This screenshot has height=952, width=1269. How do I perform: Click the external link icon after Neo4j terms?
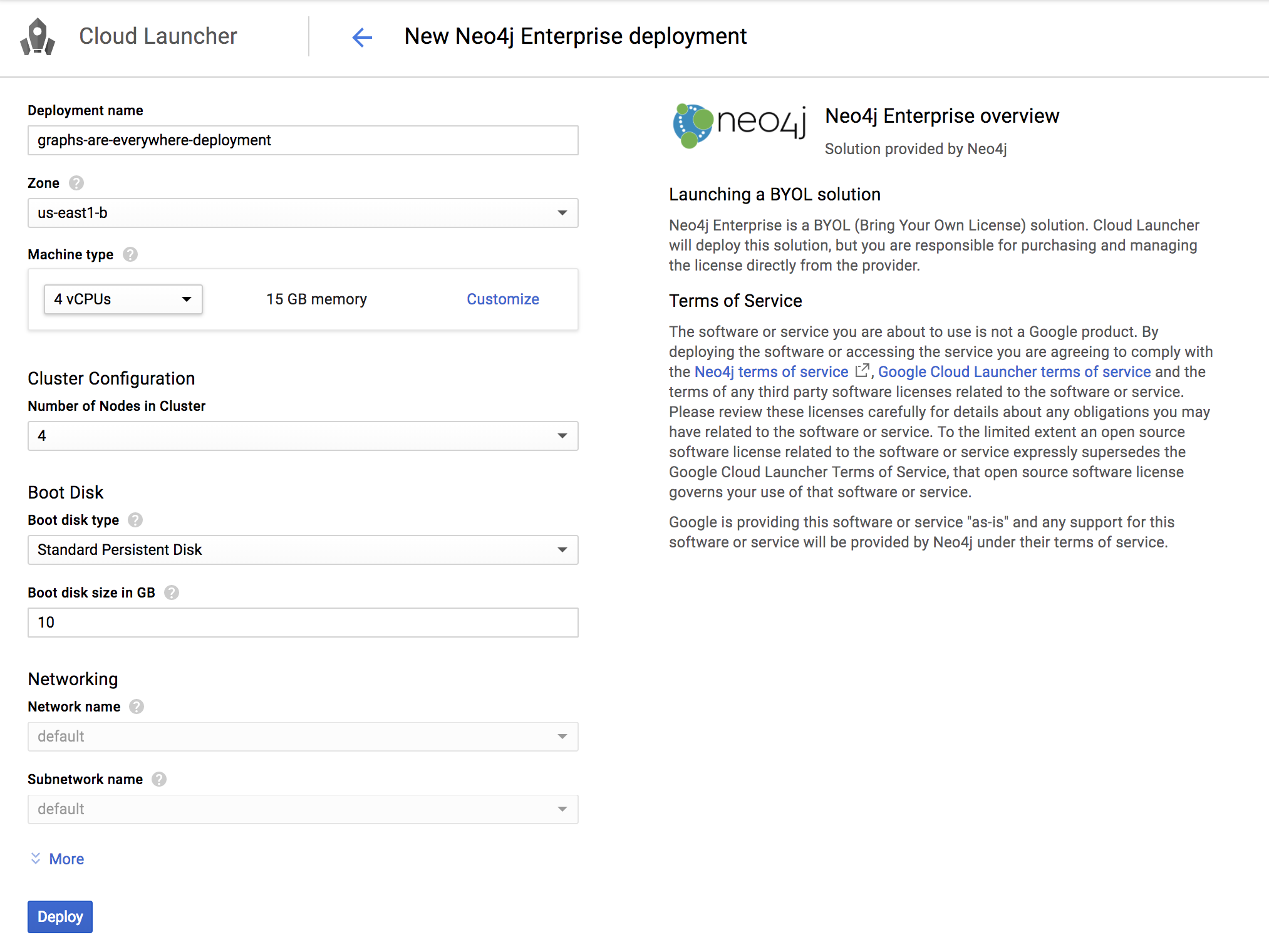pos(862,371)
